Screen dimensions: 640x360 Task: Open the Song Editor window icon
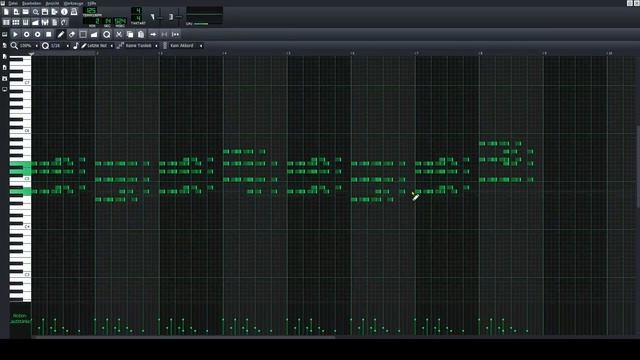[x=6, y=22]
